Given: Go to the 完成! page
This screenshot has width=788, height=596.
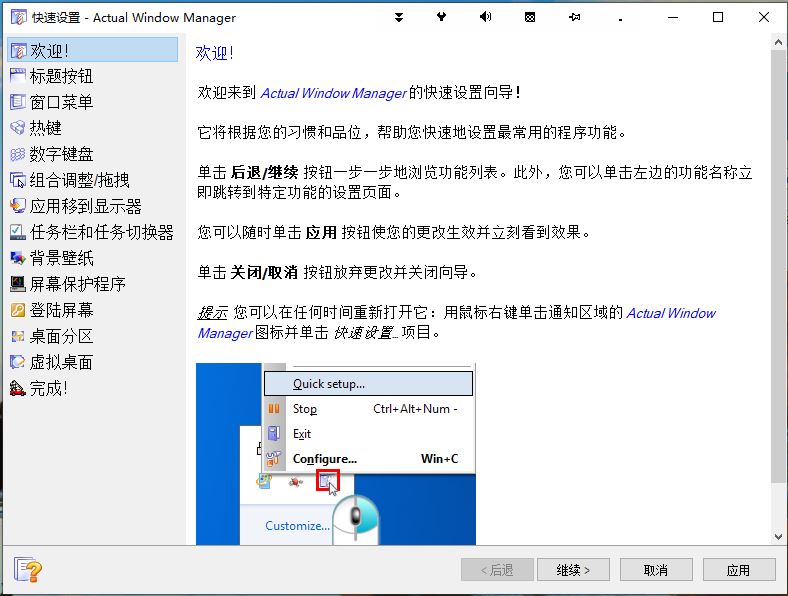Looking at the screenshot, I should [48, 388].
